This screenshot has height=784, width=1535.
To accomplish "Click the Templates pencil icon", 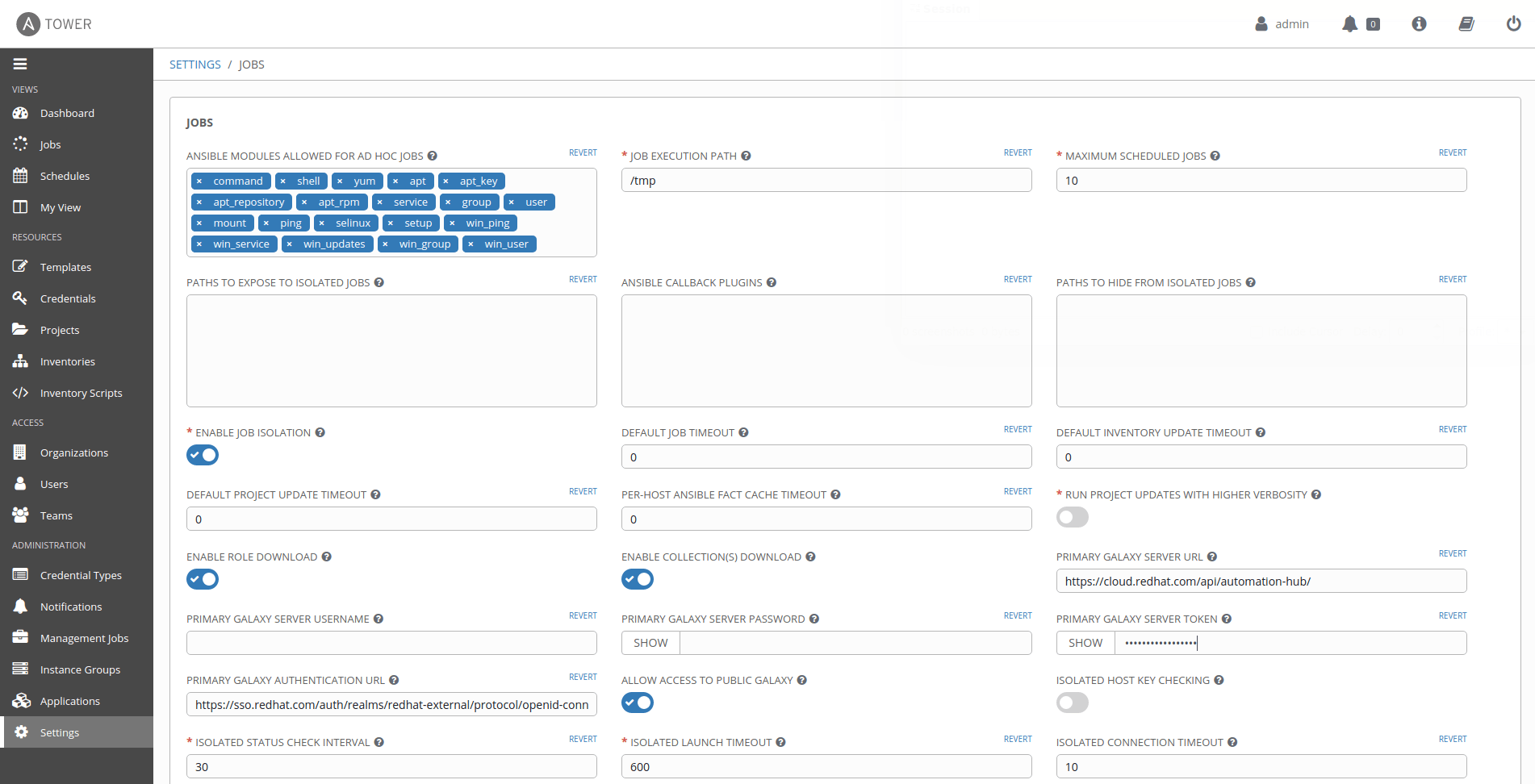I will (x=20, y=266).
